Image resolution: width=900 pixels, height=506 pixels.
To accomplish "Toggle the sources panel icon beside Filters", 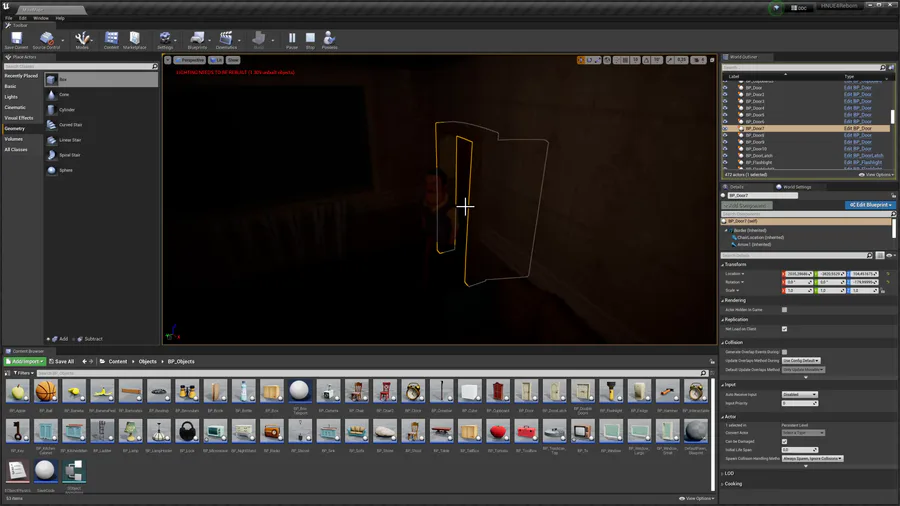I will (7, 373).
